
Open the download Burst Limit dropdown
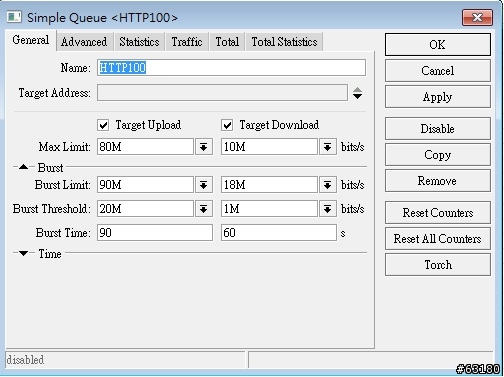click(328, 185)
